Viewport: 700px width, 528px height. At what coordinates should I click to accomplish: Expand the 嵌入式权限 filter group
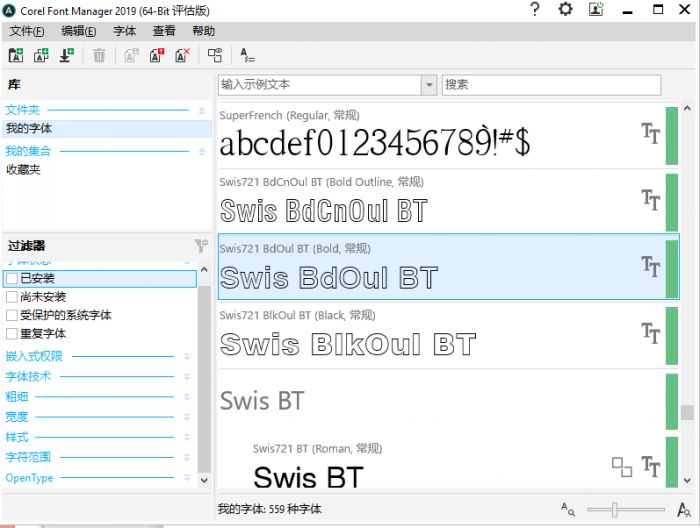pyautogui.click(x=187, y=356)
